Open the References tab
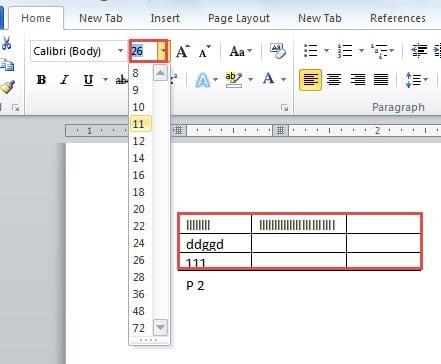The width and height of the screenshot is (441, 364). pos(398,18)
